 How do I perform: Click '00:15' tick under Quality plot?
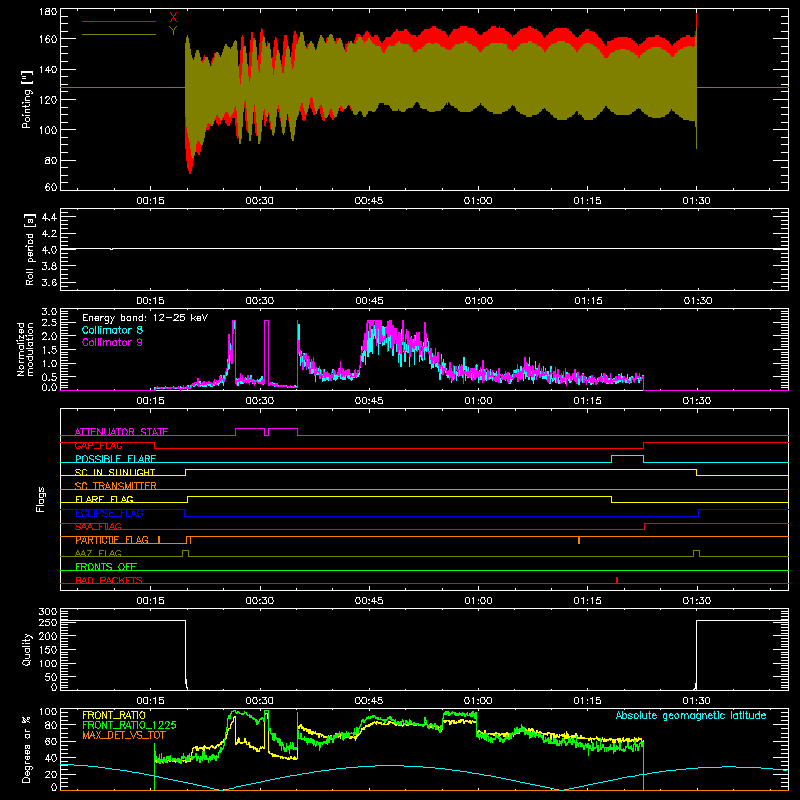click(x=151, y=701)
